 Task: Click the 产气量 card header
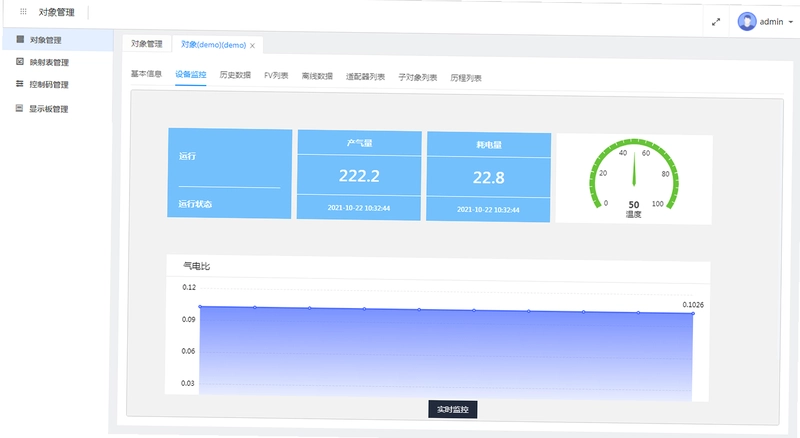pos(360,143)
